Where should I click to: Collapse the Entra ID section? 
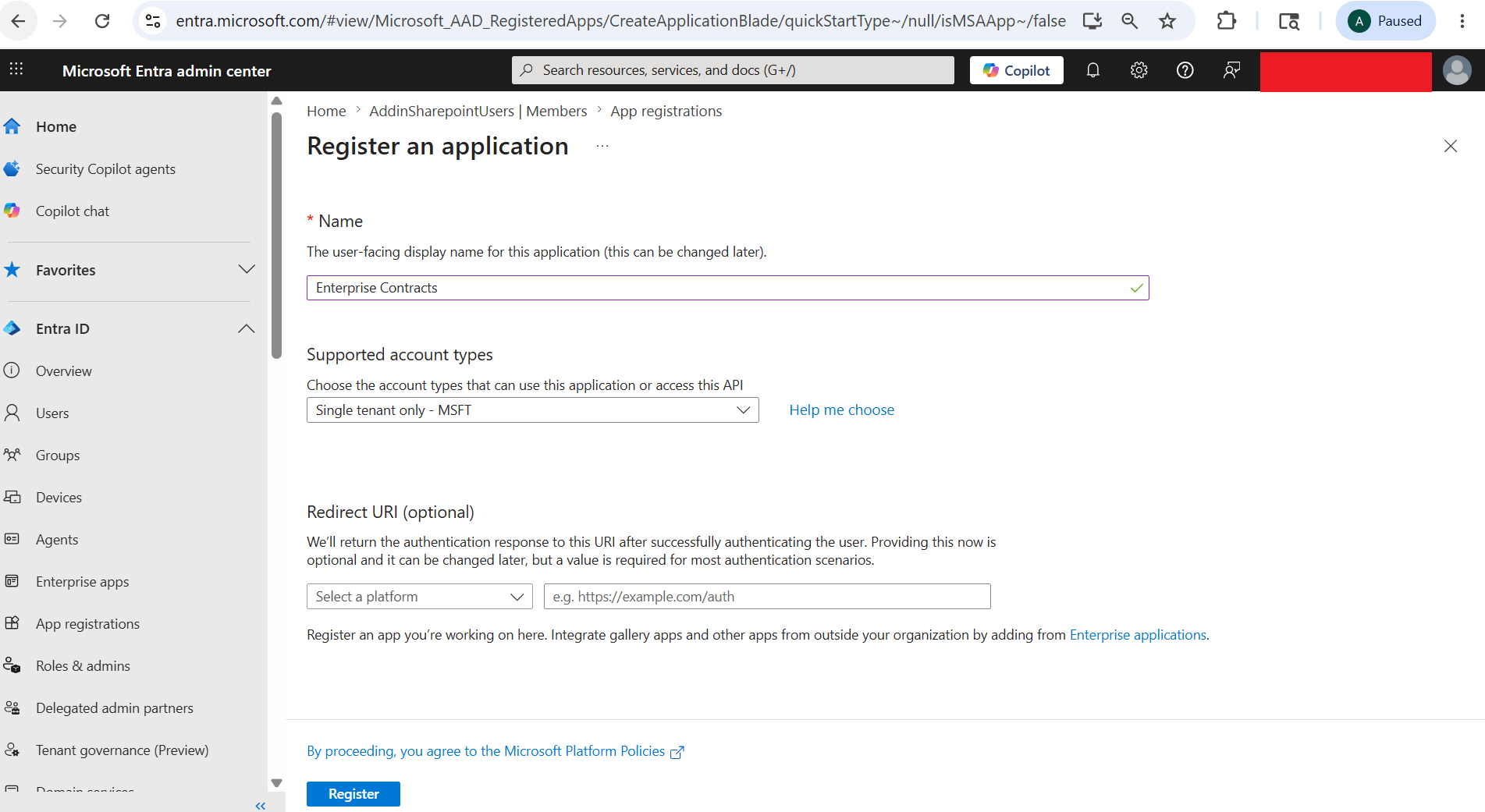click(x=247, y=328)
